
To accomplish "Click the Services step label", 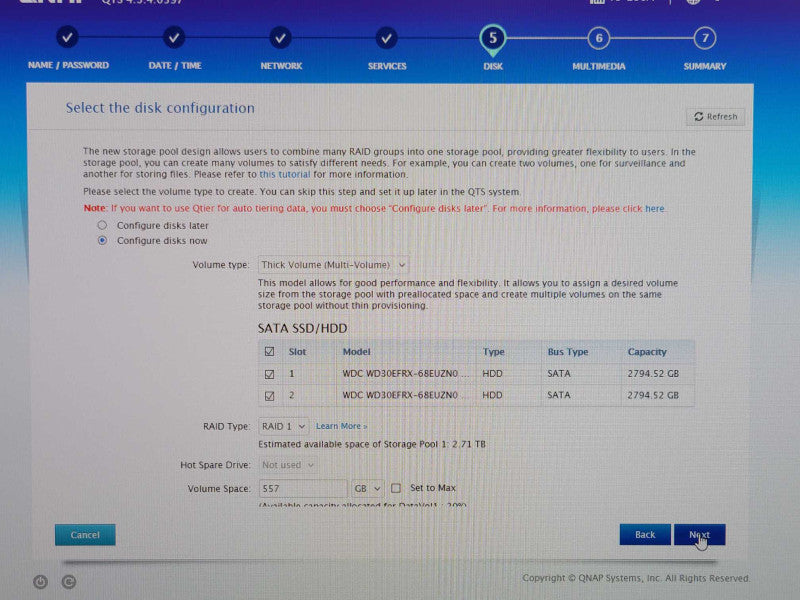I will tap(387, 66).
